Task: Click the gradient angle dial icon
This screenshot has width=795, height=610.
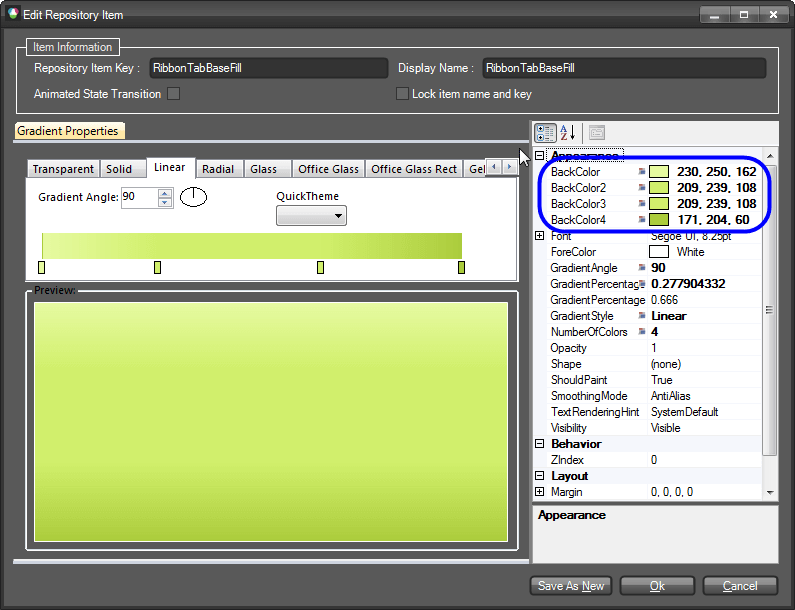Action: coord(194,197)
